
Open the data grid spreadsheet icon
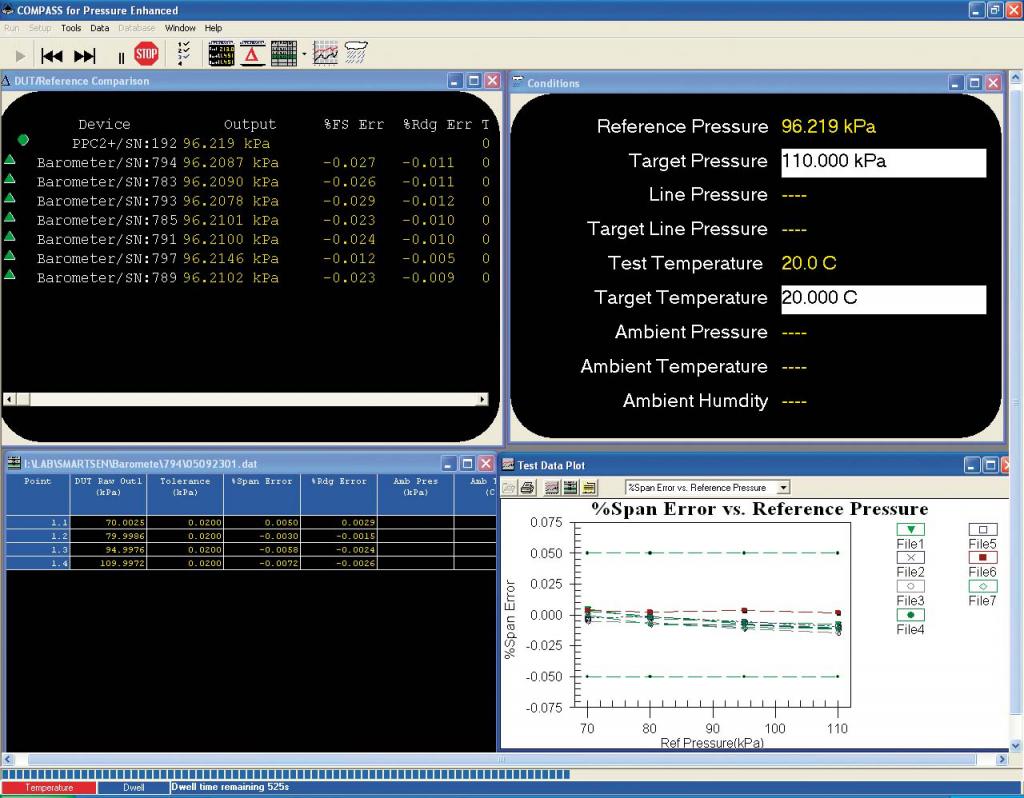[x=283, y=54]
